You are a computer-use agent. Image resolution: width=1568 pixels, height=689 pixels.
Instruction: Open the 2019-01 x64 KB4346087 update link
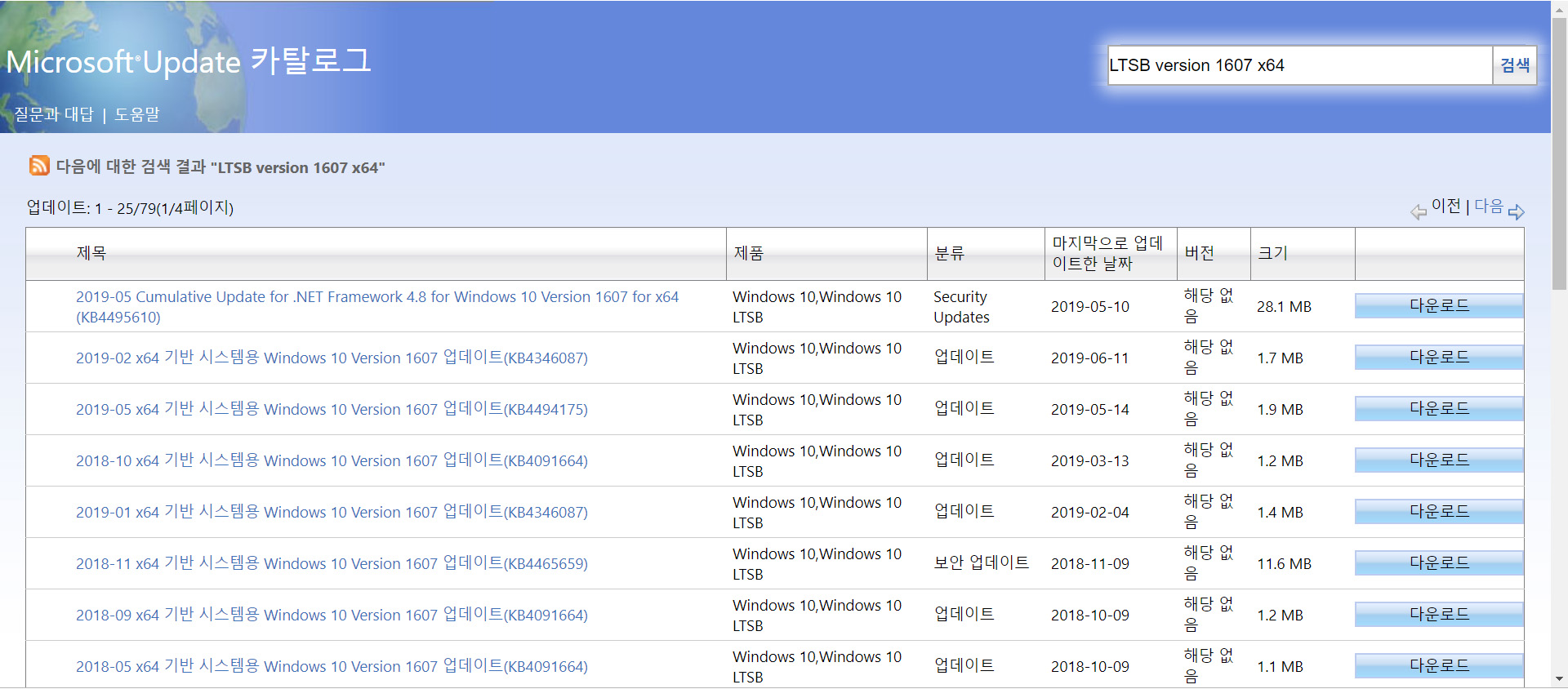coord(332,512)
